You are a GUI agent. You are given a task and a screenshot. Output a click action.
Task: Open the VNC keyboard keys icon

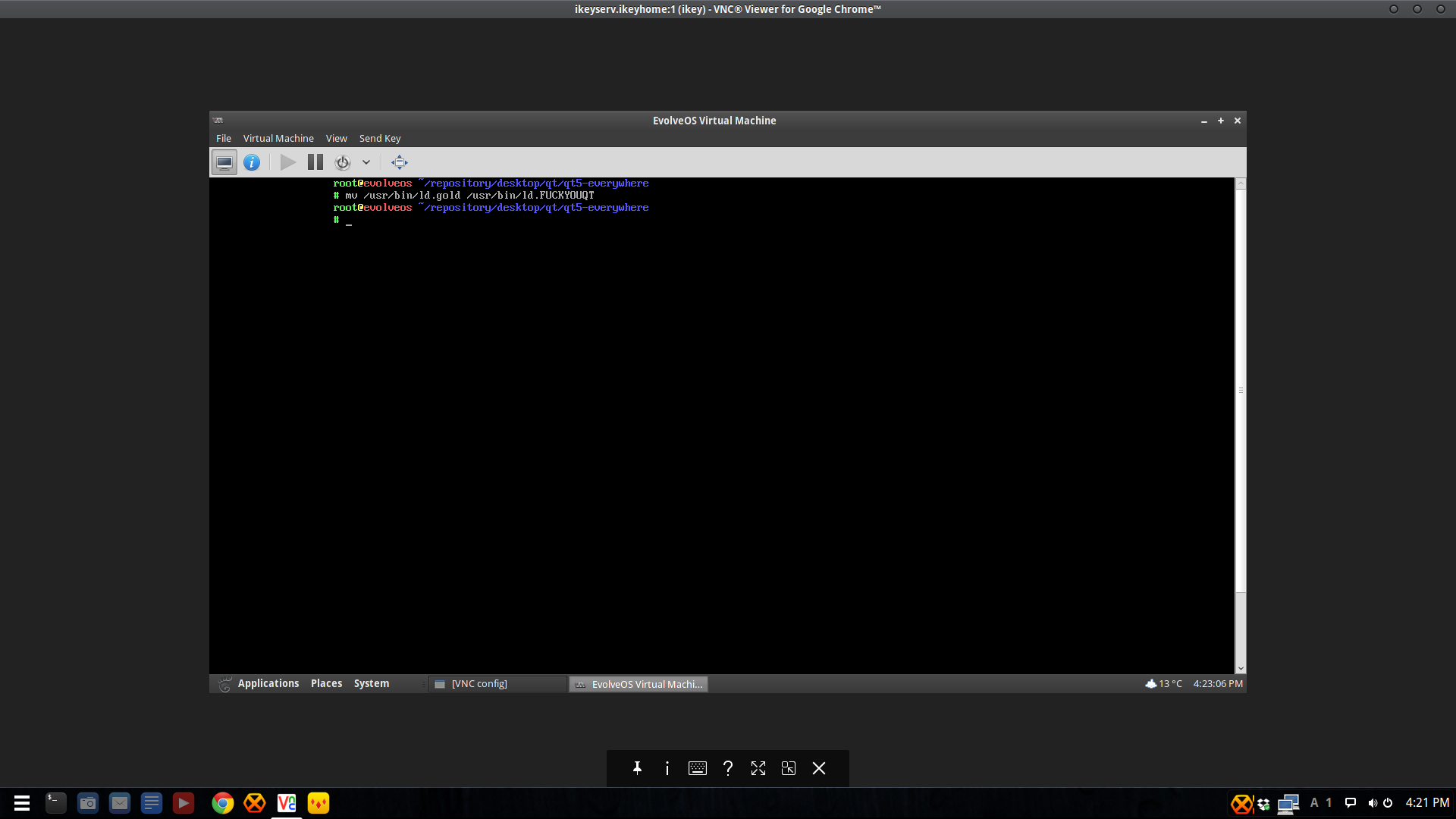tap(698, 768)
